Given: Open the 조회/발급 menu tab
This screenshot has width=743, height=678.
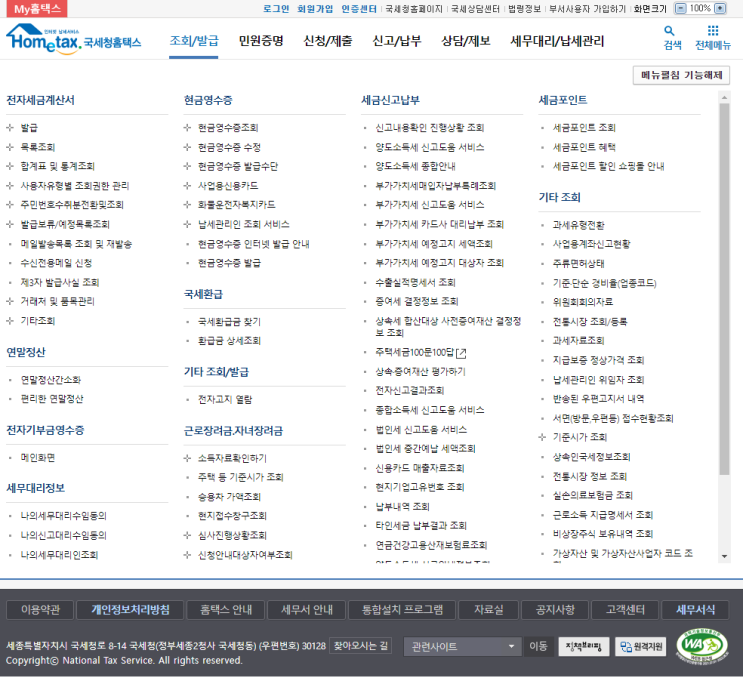Looking at the screenshot, I should point(194,41).
